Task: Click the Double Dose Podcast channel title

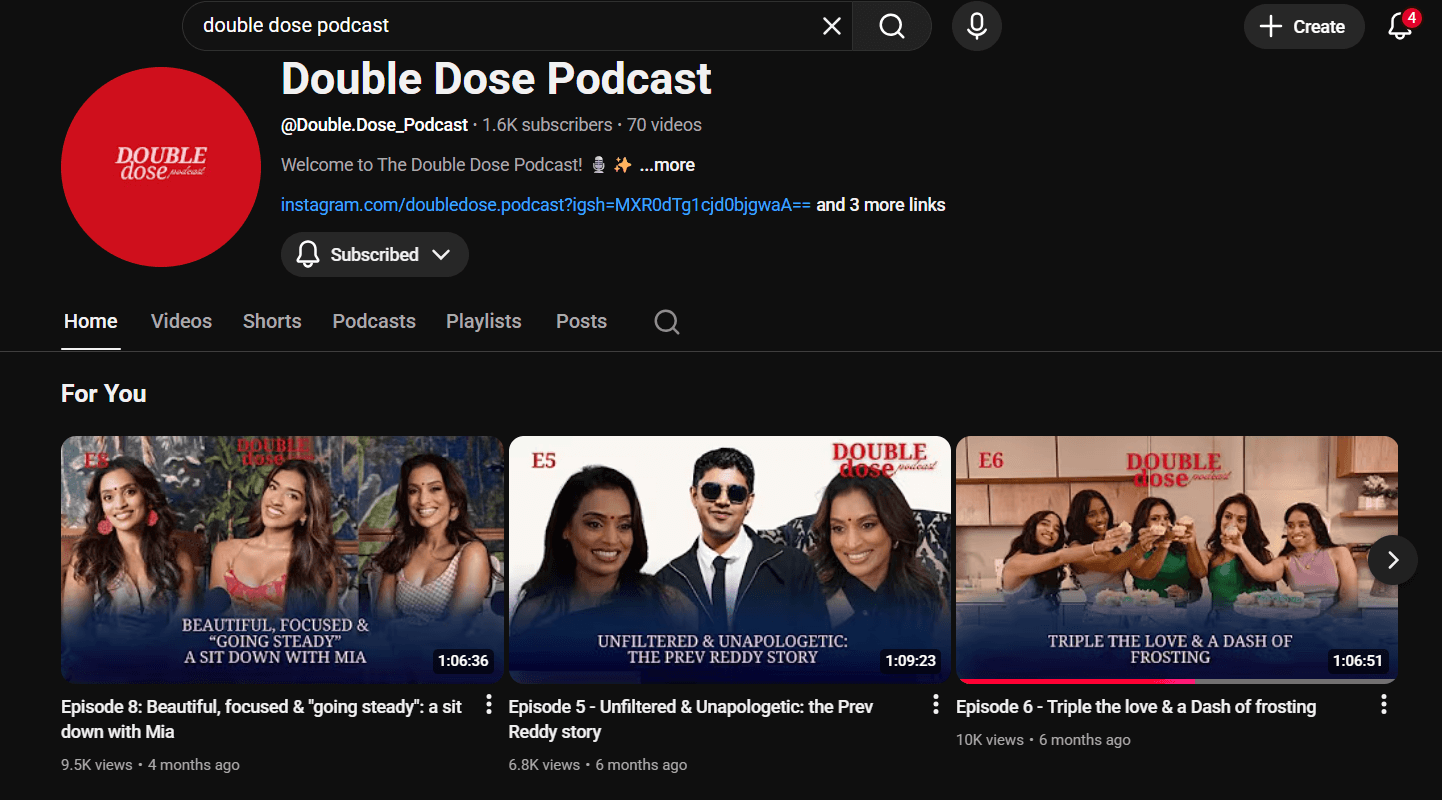Action: click(496, 79)
